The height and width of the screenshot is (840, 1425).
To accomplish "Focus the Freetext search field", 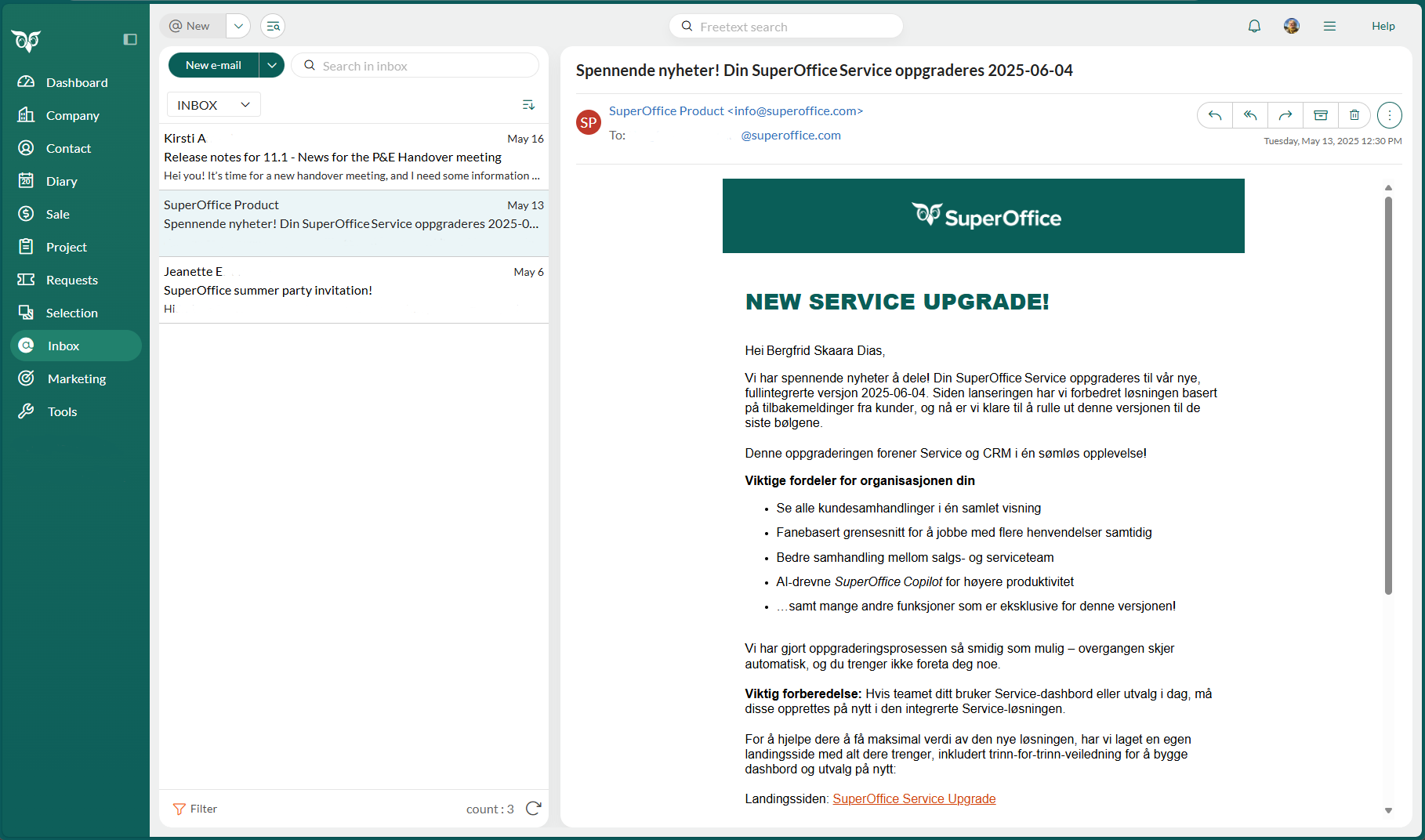I will tap(786, 27).
